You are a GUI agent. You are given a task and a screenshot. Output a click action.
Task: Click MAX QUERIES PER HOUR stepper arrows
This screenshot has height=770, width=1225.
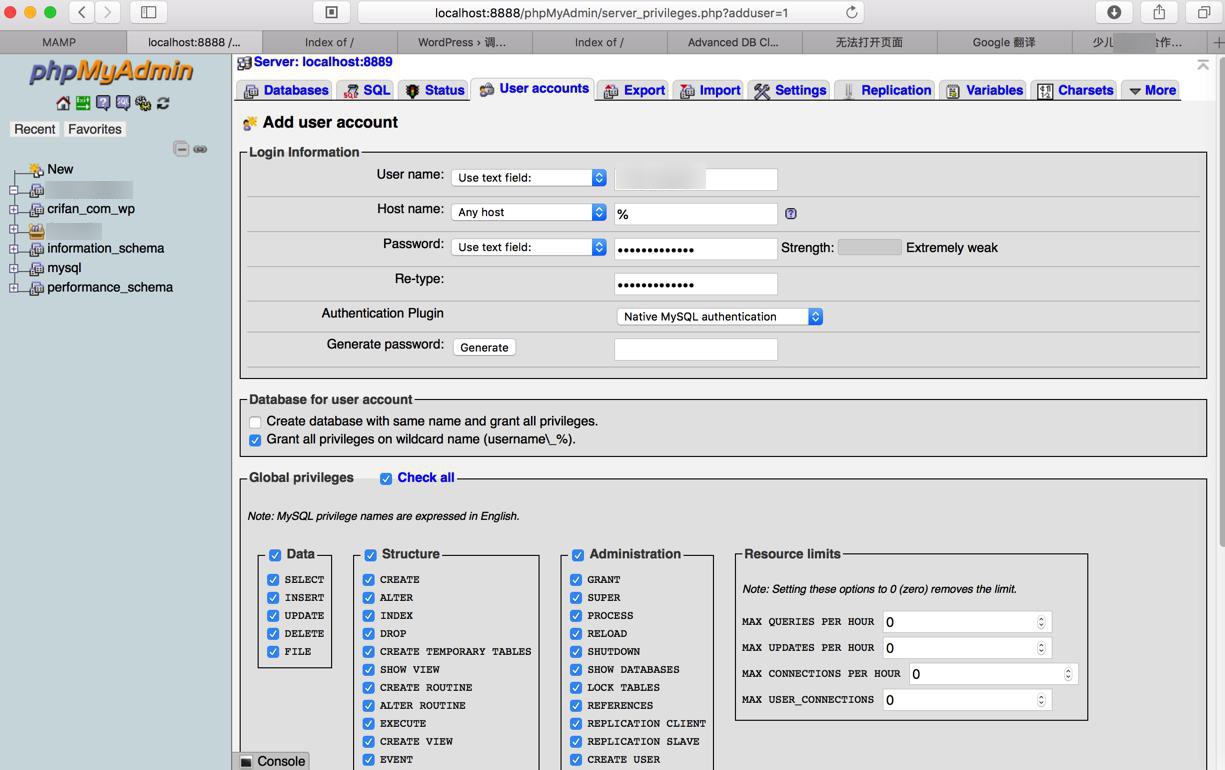click(x=1041, y=622)
